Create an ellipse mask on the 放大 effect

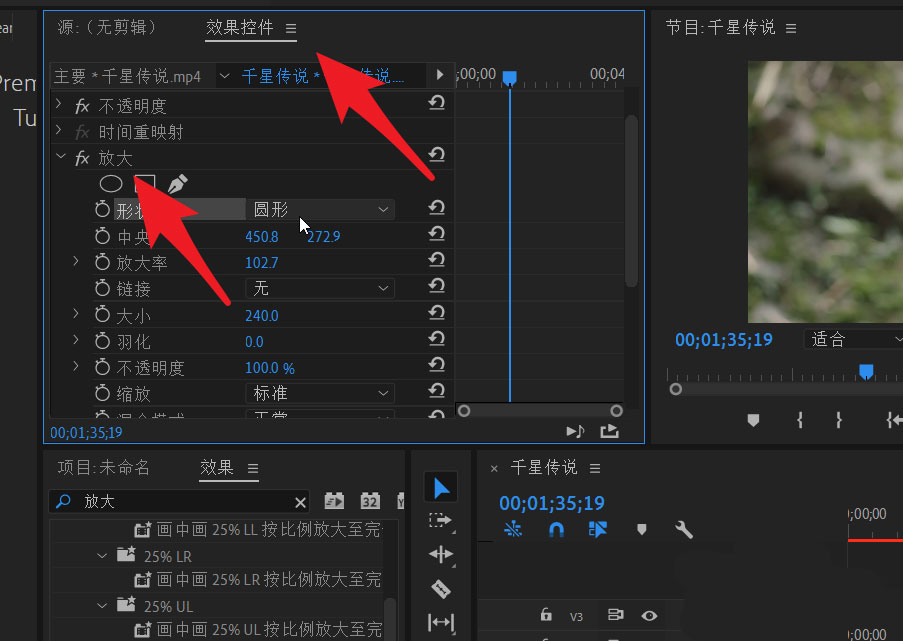coord(110,183)
